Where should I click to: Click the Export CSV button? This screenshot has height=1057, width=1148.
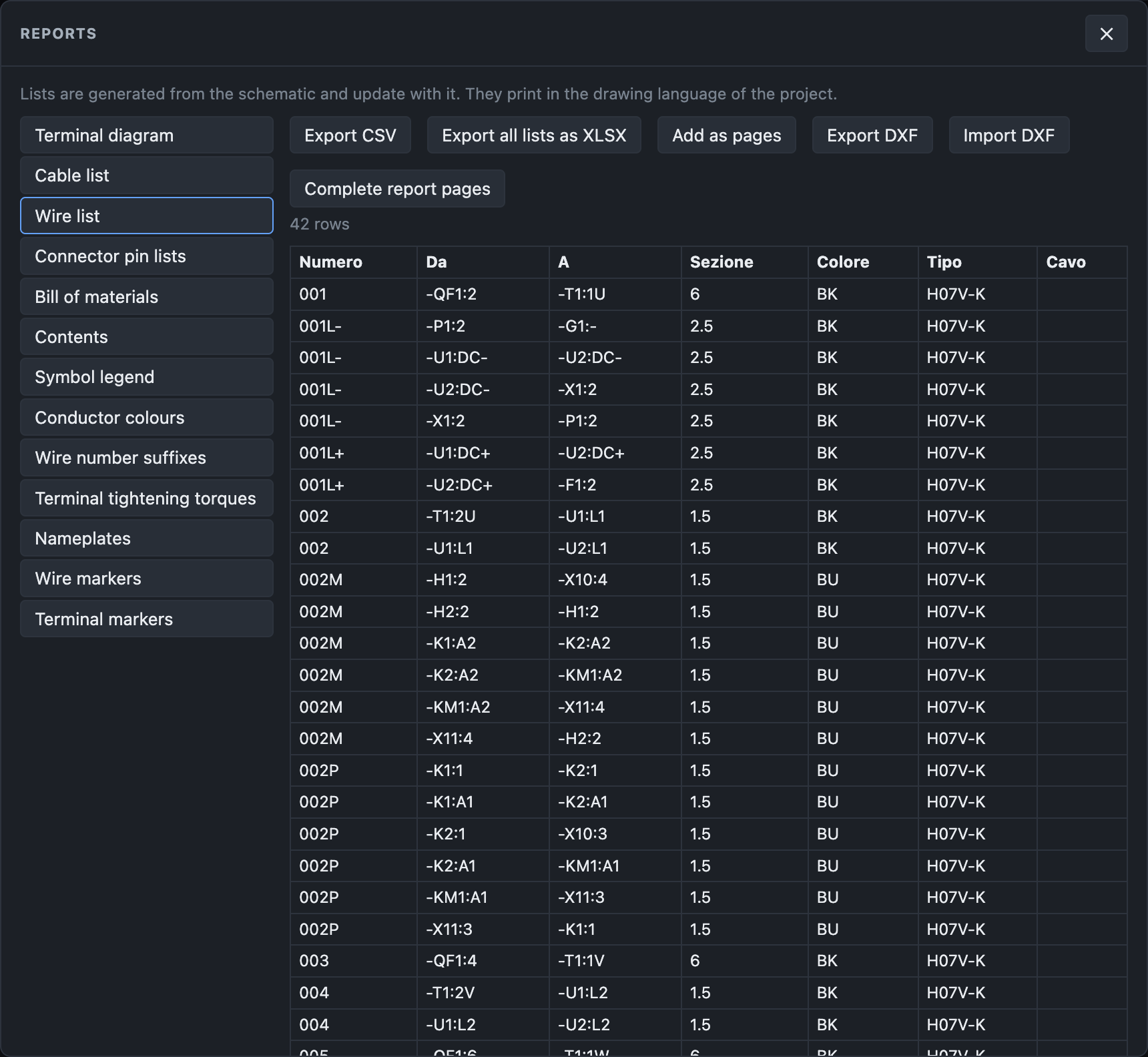[350, 135]
